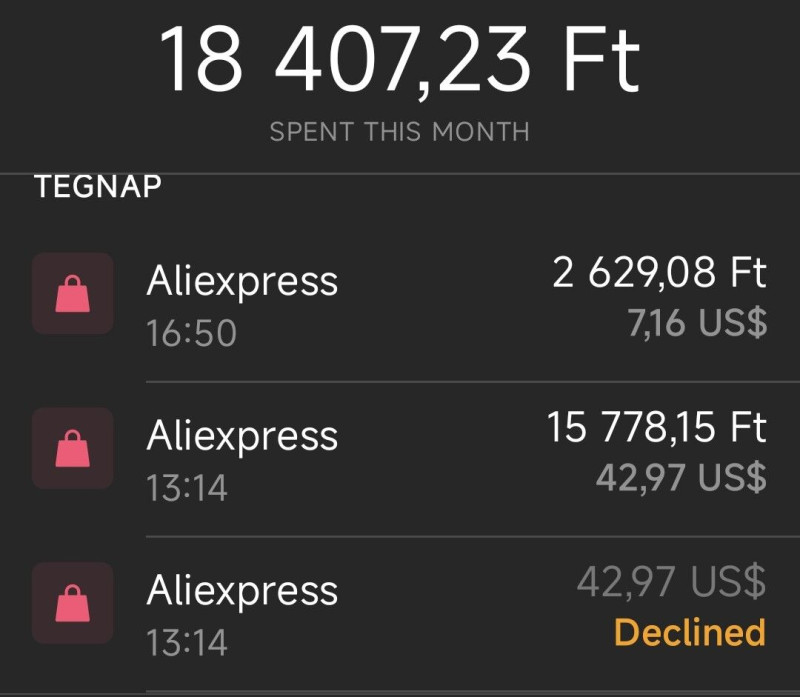Open Aliexpress transaction of 15 778,15 Ft
Screen dimensions: 800x697
pos(400,459)
